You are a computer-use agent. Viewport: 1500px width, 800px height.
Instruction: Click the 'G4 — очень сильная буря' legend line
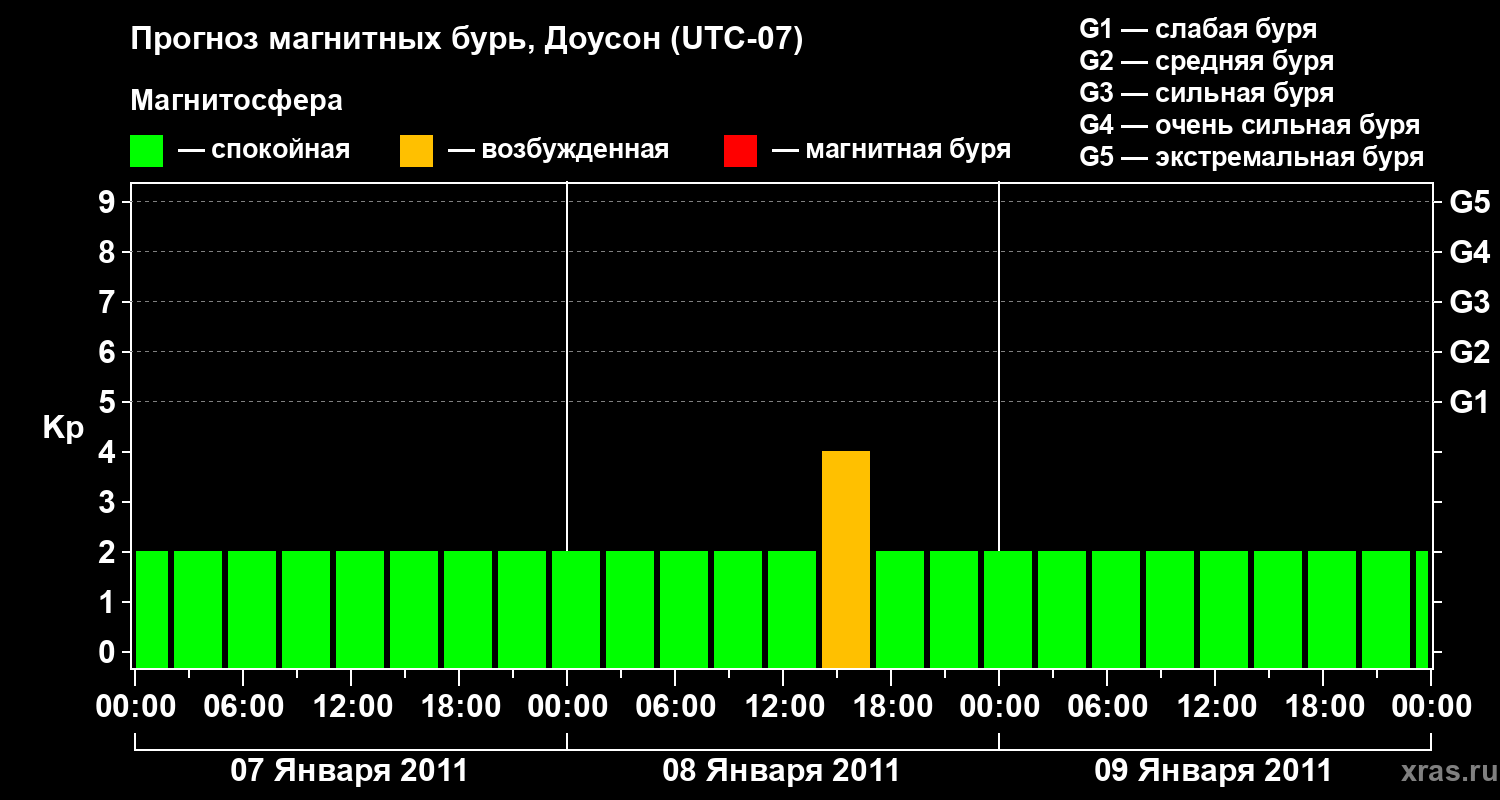click(1250, 125)
